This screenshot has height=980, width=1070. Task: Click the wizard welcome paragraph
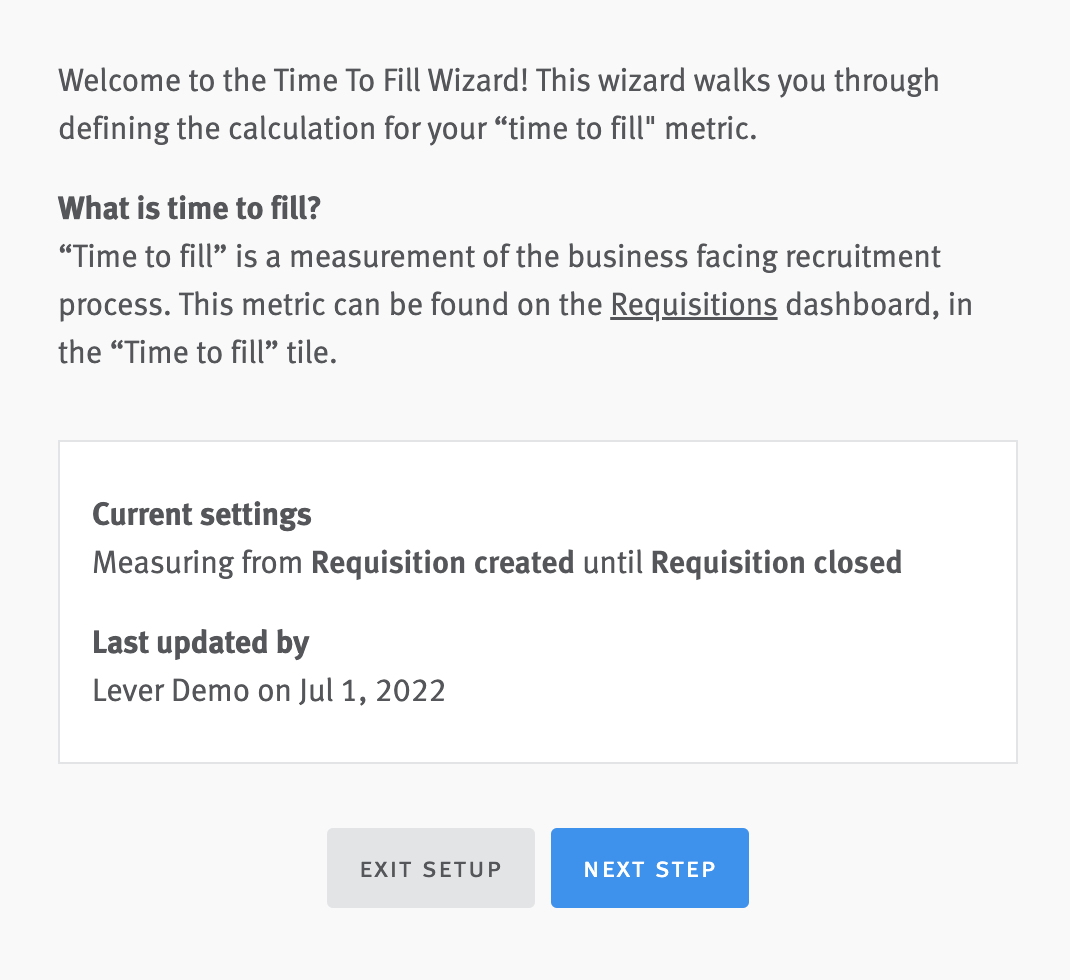tap(498, 103)
